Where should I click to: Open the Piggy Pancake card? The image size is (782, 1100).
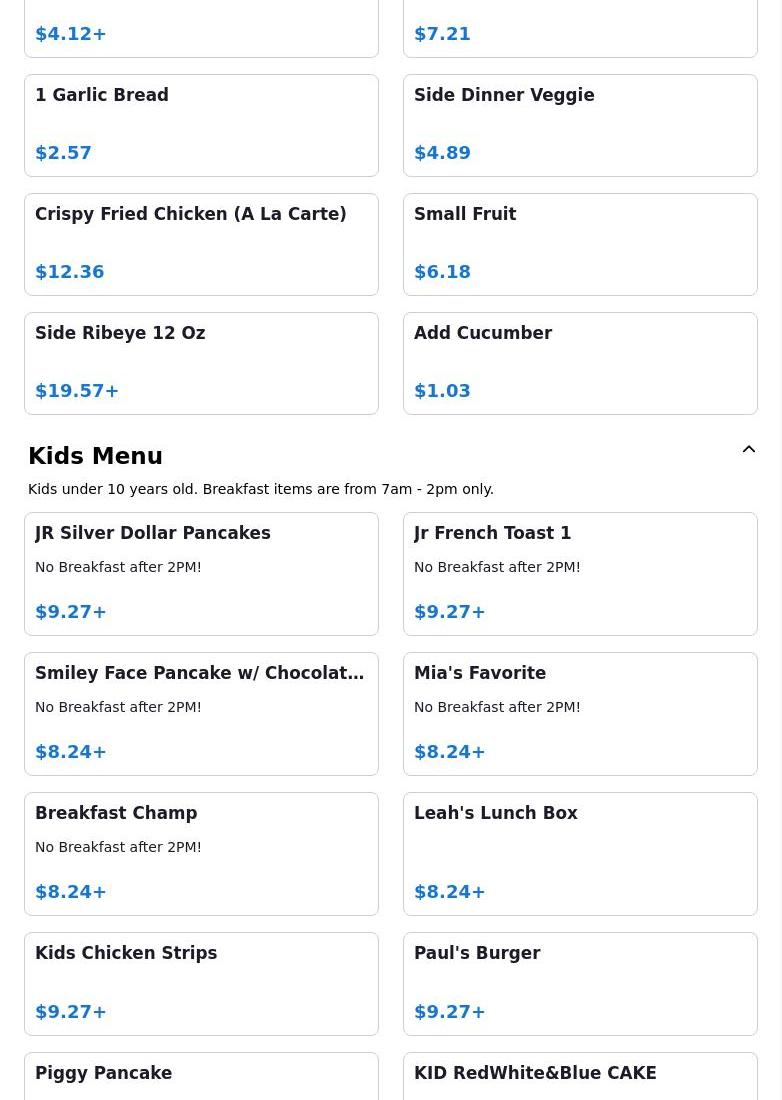coord(201,1078)
